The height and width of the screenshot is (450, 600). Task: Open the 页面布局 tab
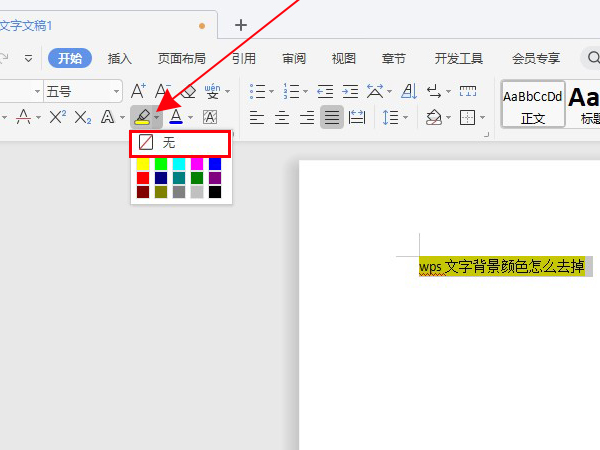click(x=181, y=58)
